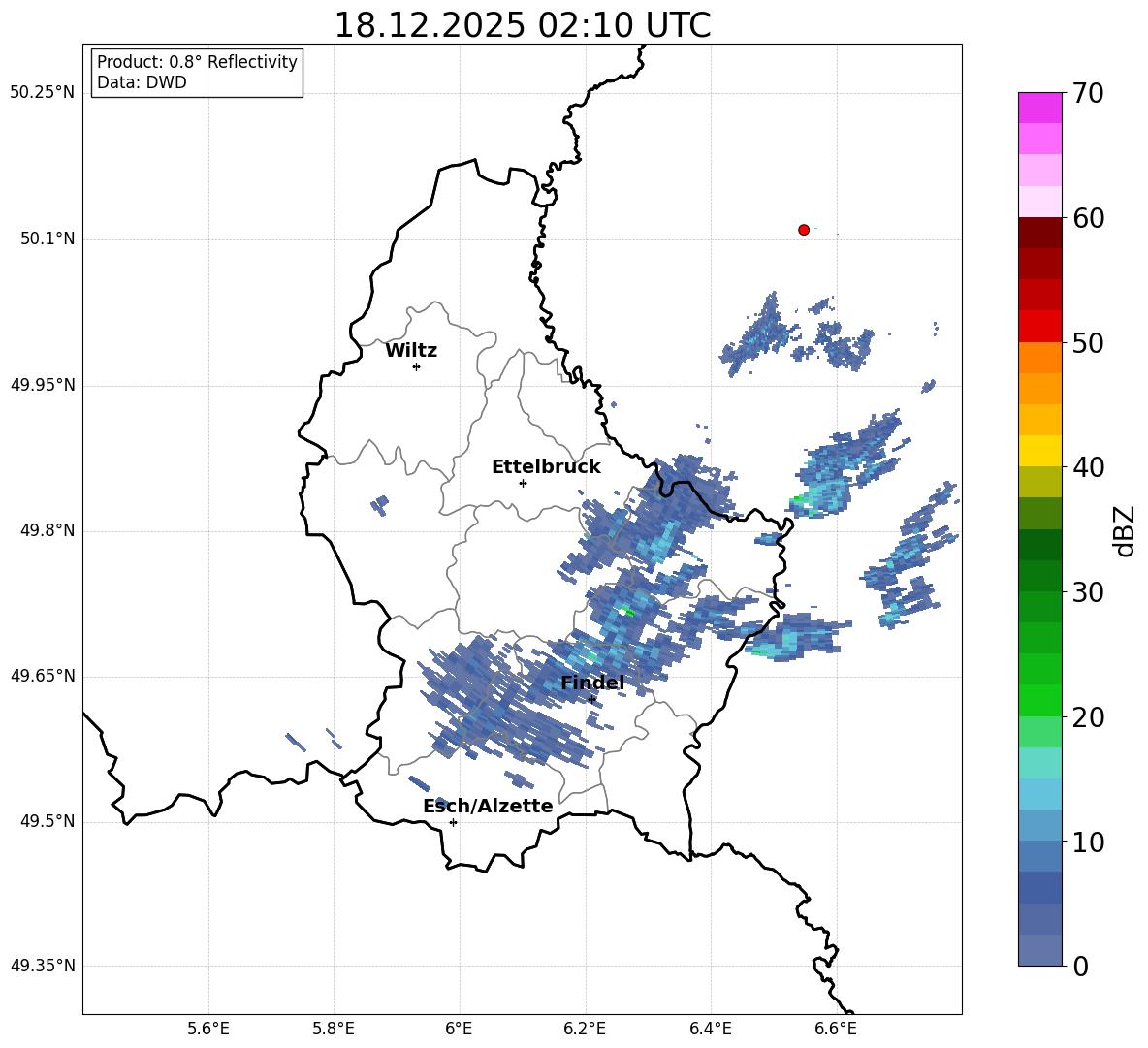The width and height of the screenshot is (1148, 1048).
Task: Click the 49.35°N latitude label
Action: (x=42, y=966)
